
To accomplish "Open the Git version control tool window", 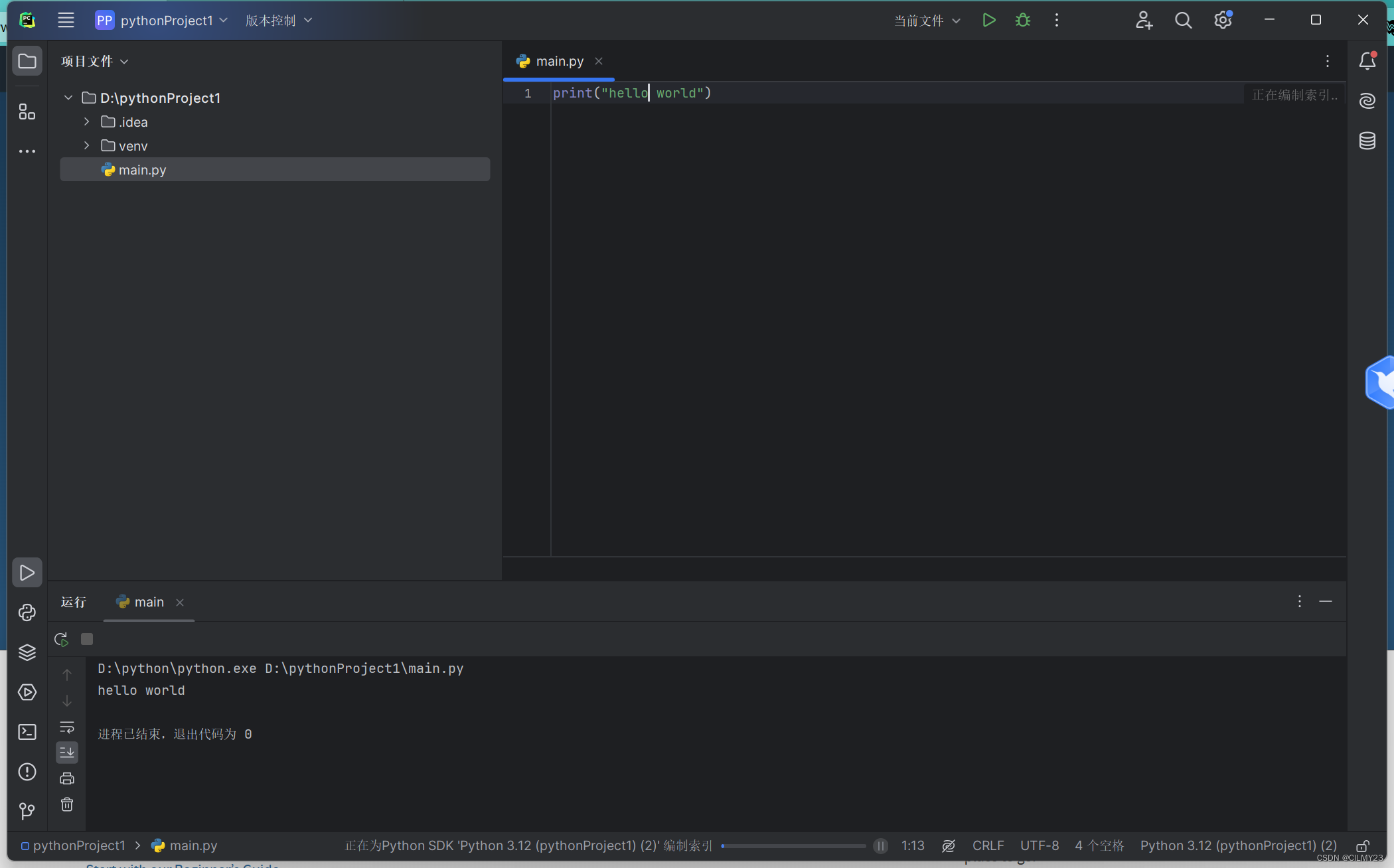I will [27, 811].
